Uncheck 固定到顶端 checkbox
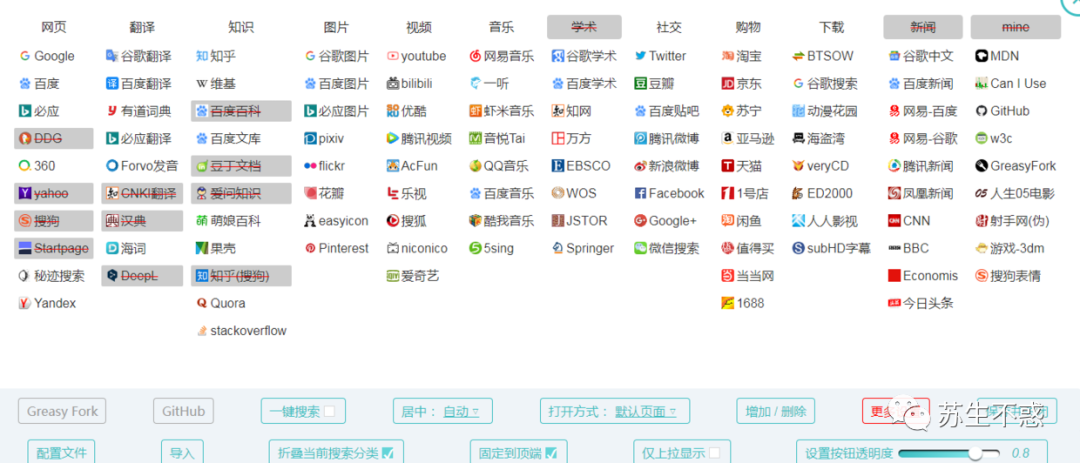The image size is (1080, 463). click(x=551, y=453)
